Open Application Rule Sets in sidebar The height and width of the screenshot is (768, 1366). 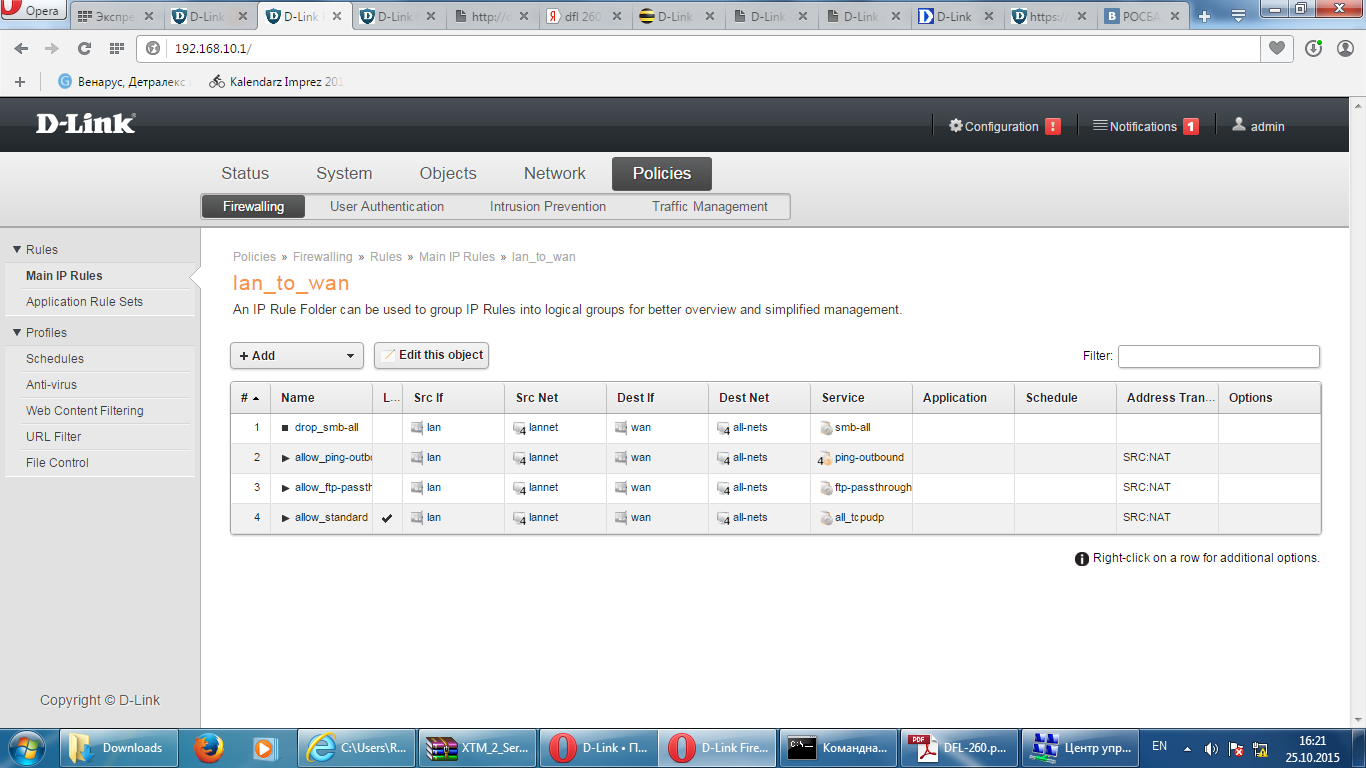pos(84,302)
